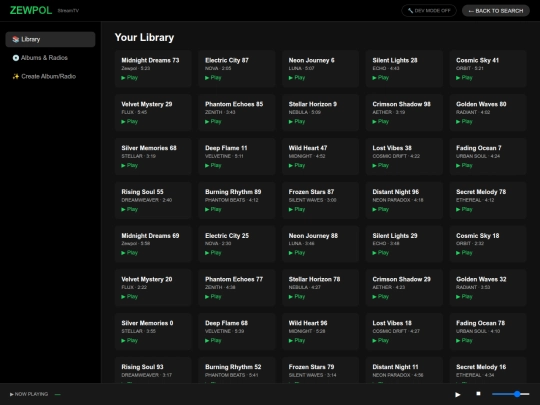Play Burning Rhythm 89
Screen dimensions: 540x405
(213, 209)
